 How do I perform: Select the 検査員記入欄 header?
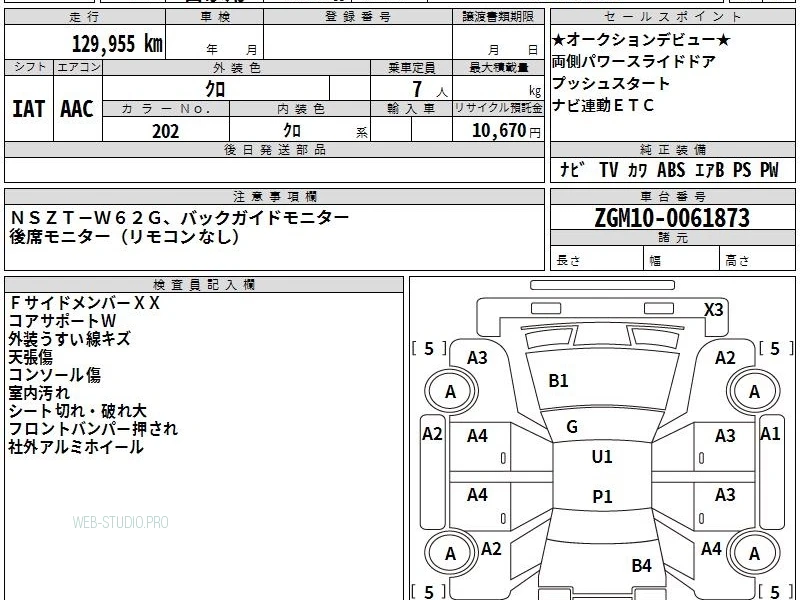(204, 285)
